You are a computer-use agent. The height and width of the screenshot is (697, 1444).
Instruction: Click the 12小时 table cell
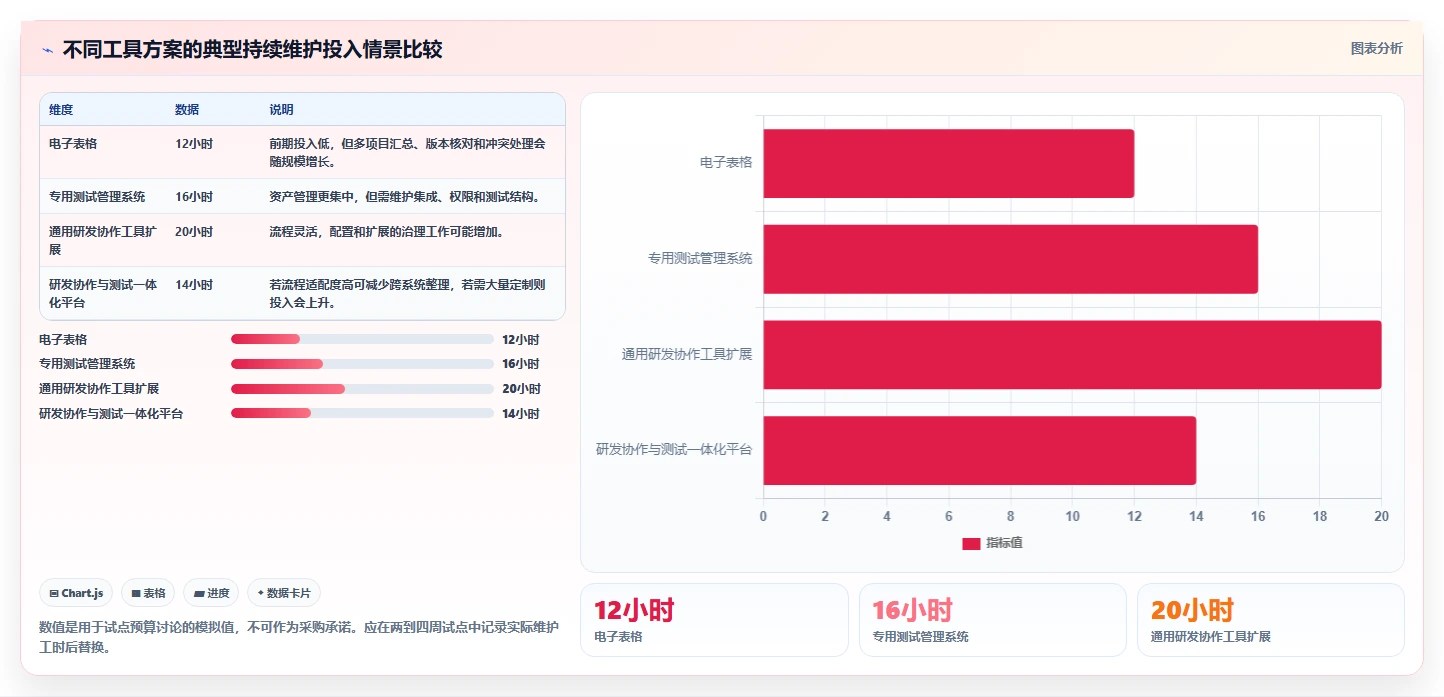[194, 144]
